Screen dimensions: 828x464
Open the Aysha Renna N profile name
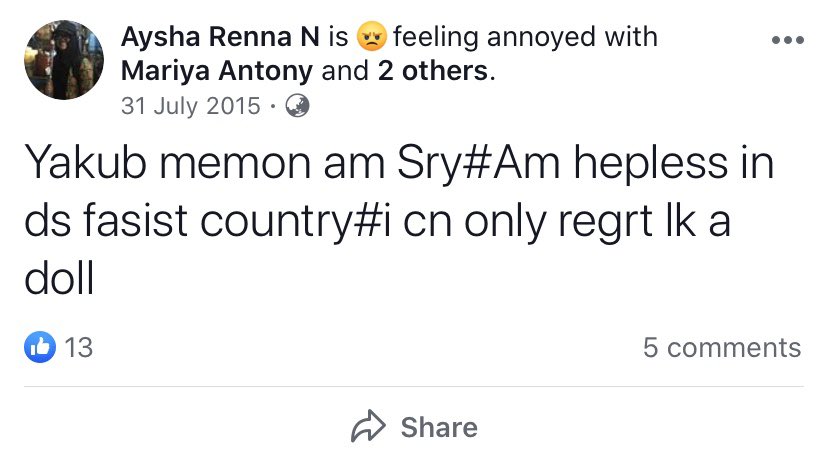(220, 37)
